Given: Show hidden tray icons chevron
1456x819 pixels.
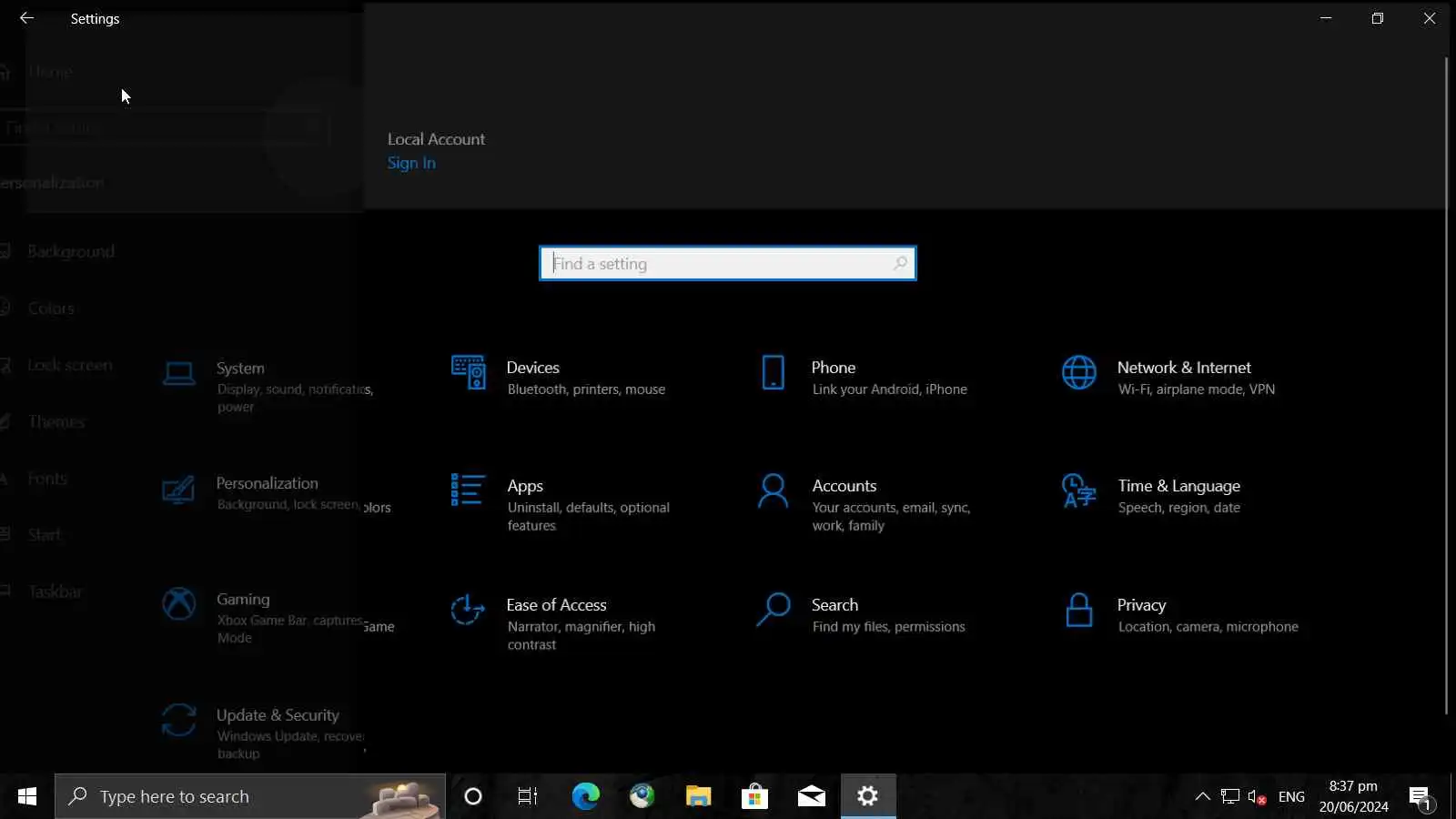Looking at the screenshot, I should (x=1202, y=796).
